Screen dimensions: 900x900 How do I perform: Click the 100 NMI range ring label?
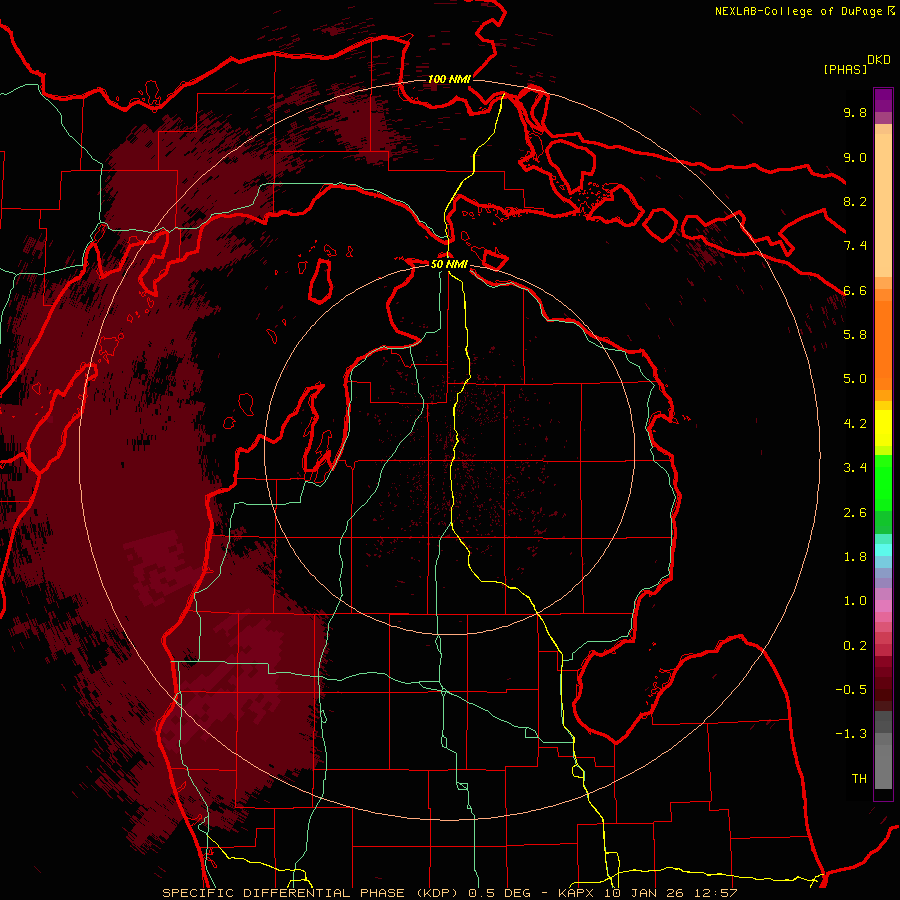[x=449, y=79]
